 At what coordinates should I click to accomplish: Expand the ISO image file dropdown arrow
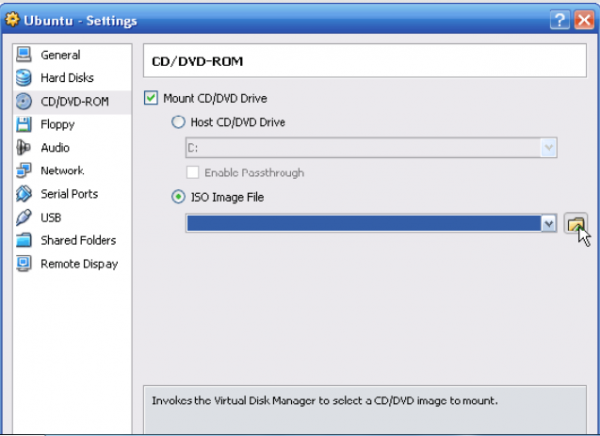(548, 224)
